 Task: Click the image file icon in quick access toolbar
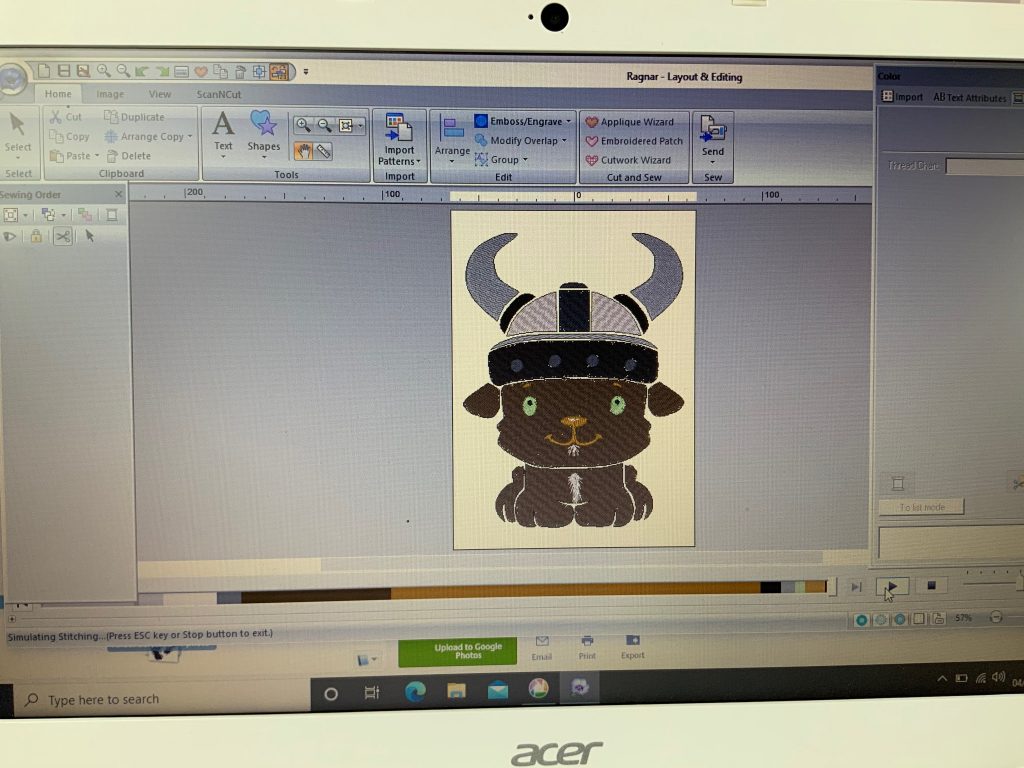coord(83,71)
